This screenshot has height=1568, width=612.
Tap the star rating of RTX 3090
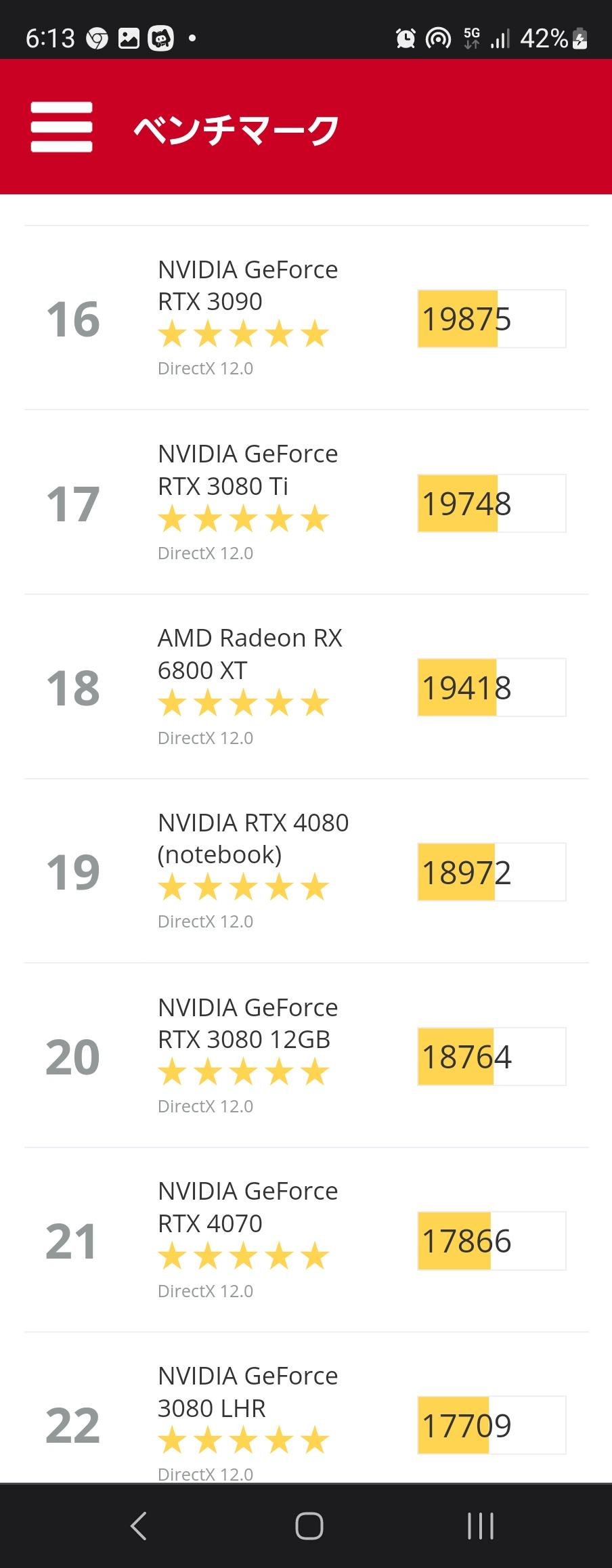(x=244, y=334)
